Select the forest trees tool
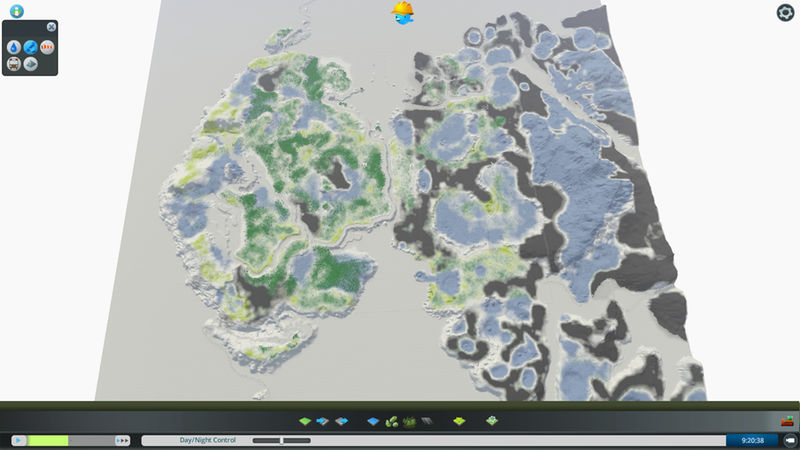The width and height of the screenshot is (800, 450). coord(408,422)
